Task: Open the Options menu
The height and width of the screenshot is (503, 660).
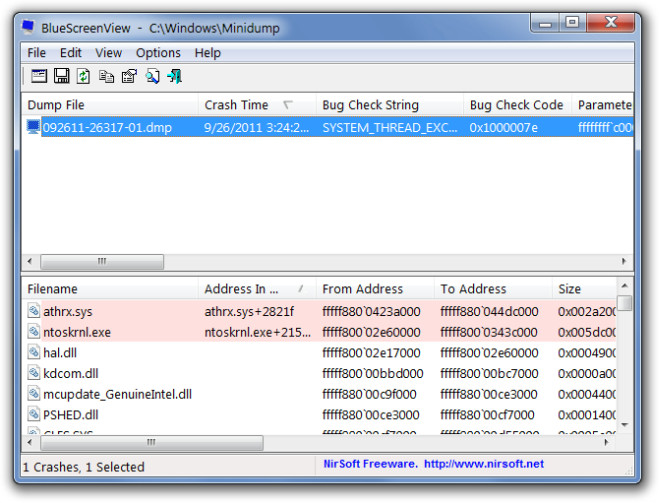Action: click(x=158, y=53)
